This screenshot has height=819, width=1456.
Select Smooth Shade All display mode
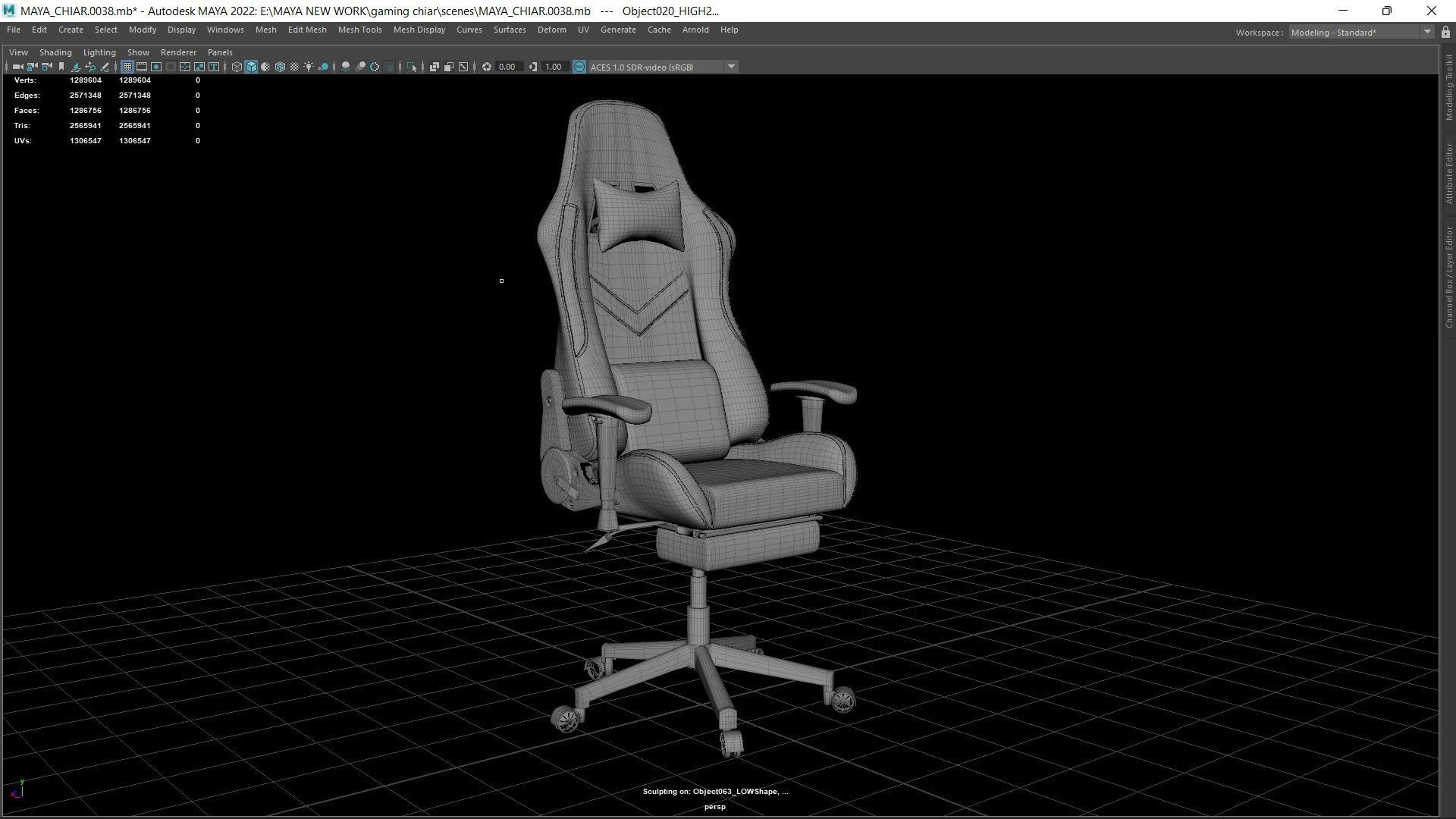(x=251, y=67)
